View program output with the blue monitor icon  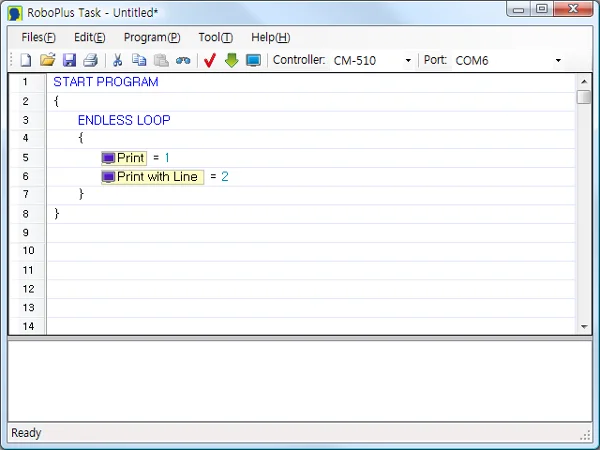pyautogui.click(x=253, y=60)
